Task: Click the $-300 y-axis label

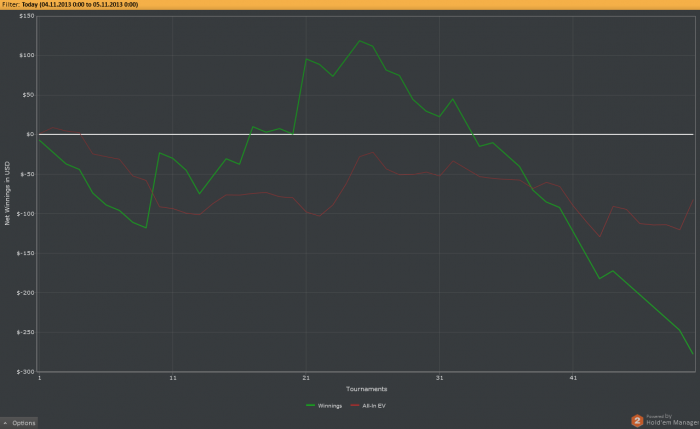Action: [25, 372]
